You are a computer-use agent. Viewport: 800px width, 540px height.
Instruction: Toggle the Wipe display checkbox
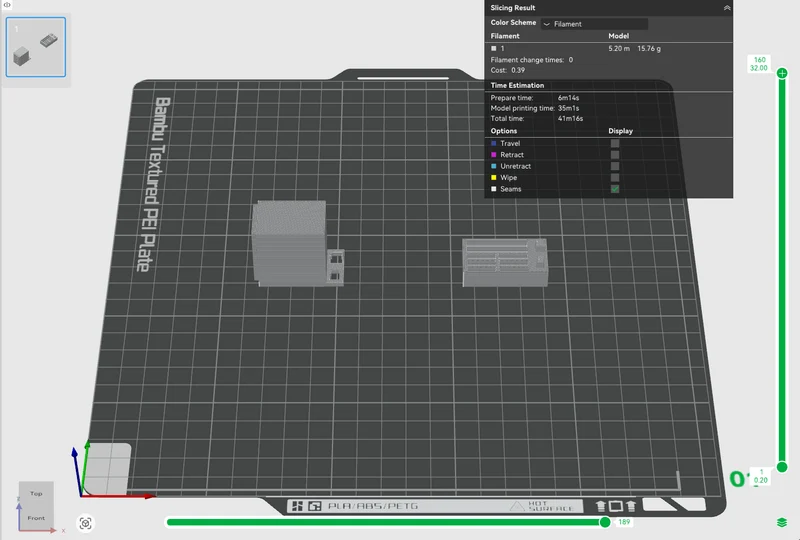click(615, 178)
